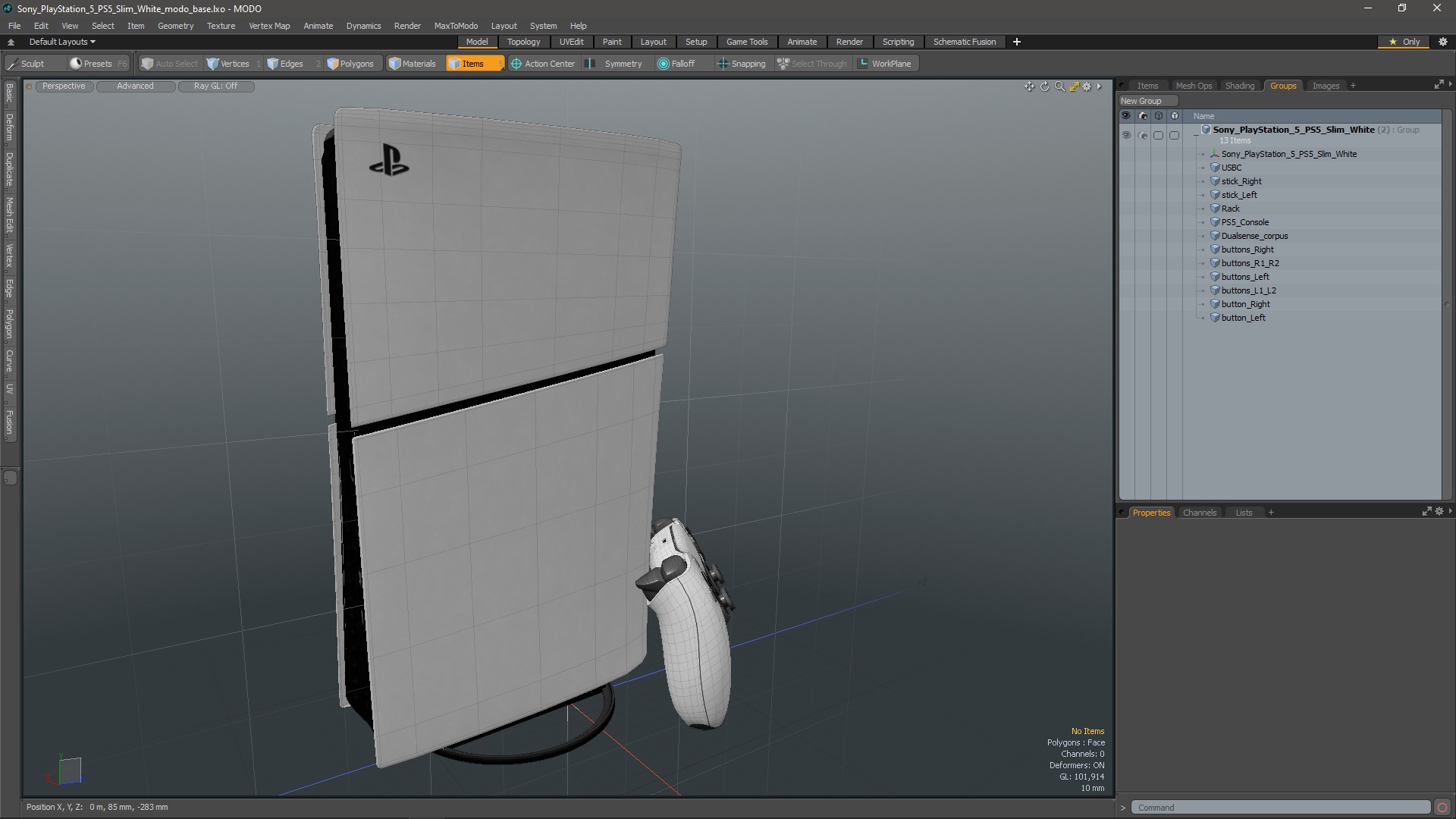Click the Groups list vertical scrollbar
This screenshot has width=1456, height=819.
1446,303
